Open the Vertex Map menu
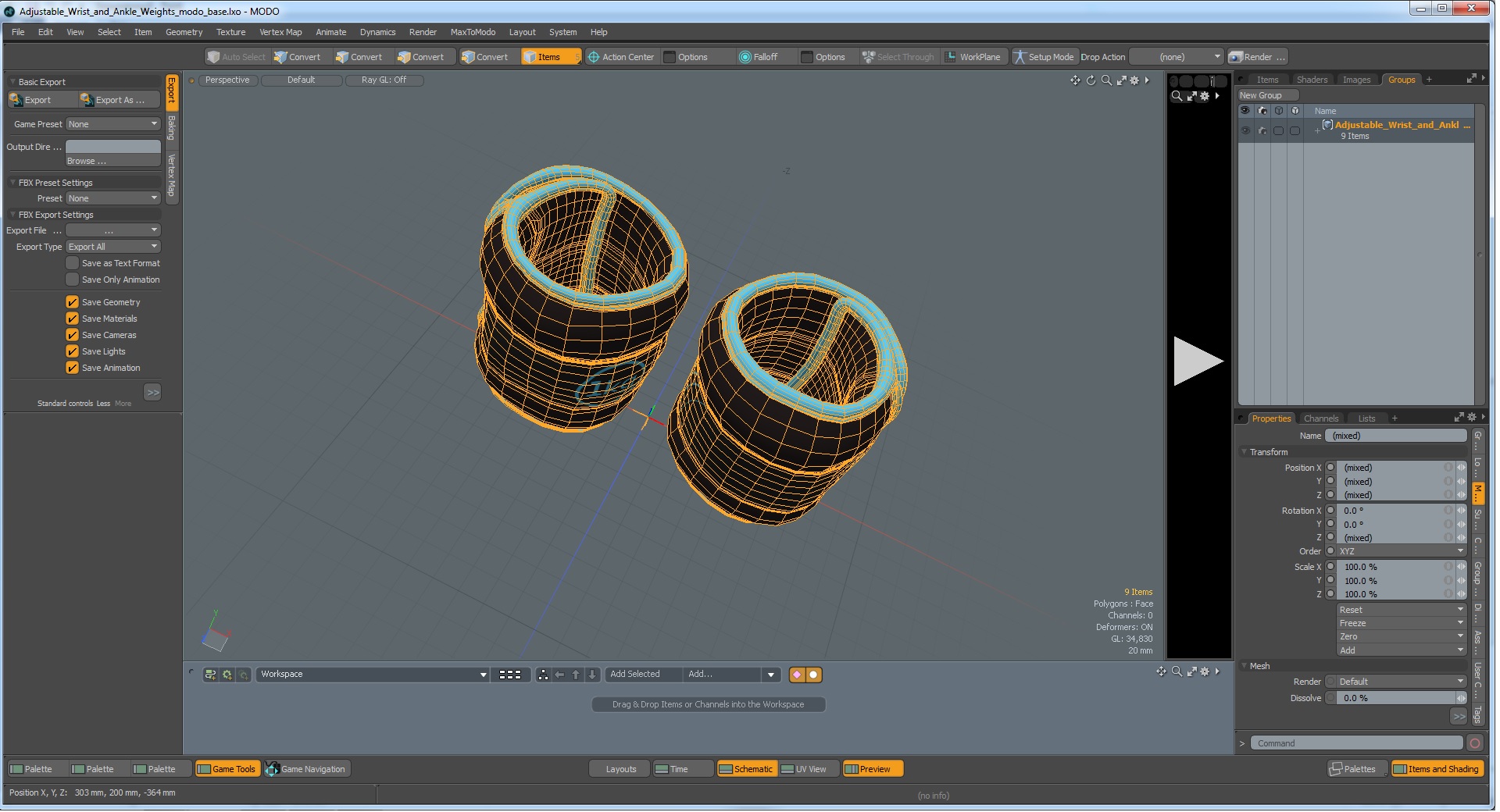 (x=280, y=32)
